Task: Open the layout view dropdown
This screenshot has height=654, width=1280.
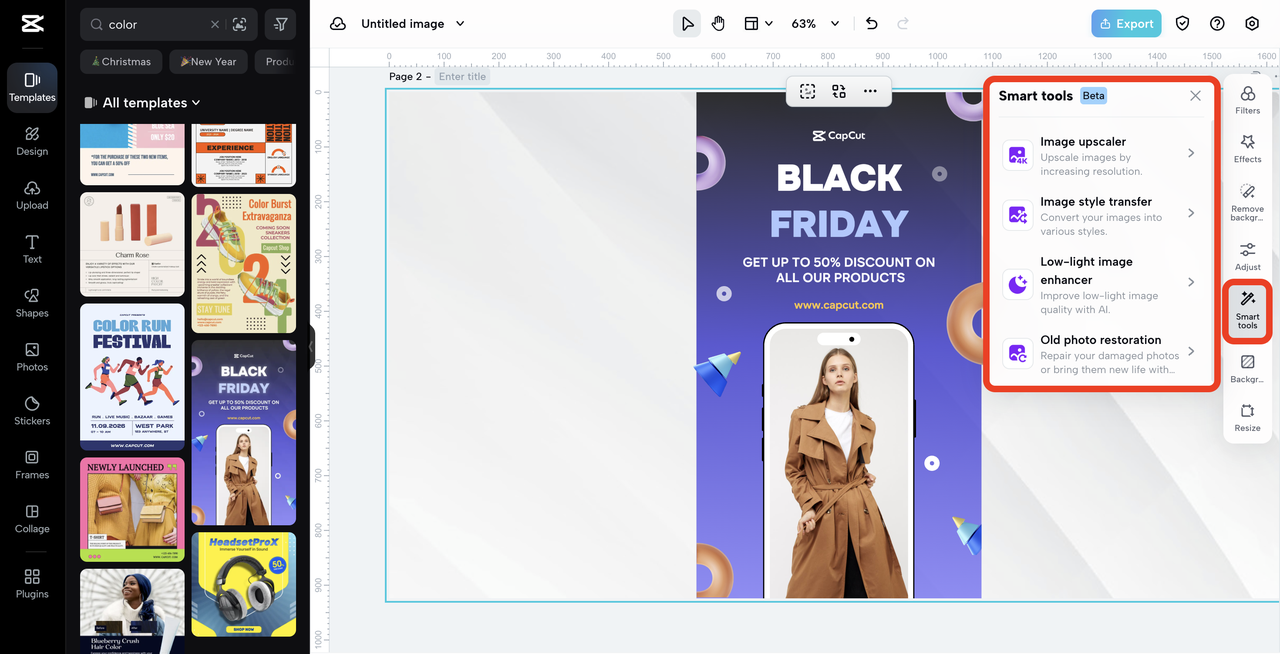Action: pos(758,24)
